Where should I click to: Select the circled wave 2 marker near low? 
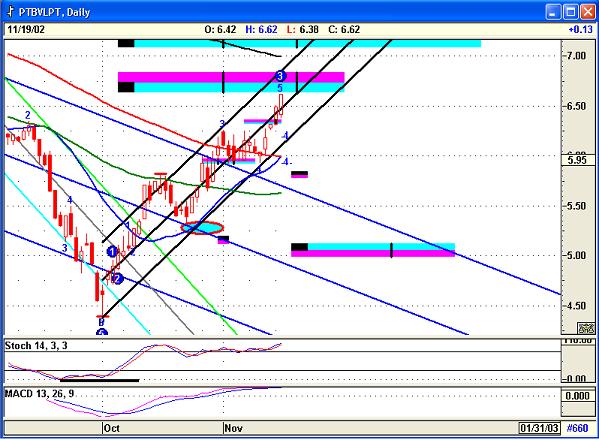[x=118, y=279]
